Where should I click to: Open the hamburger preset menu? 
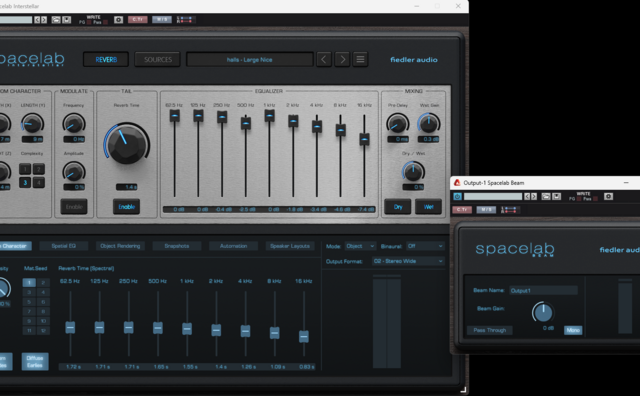[x=360, y=60]
